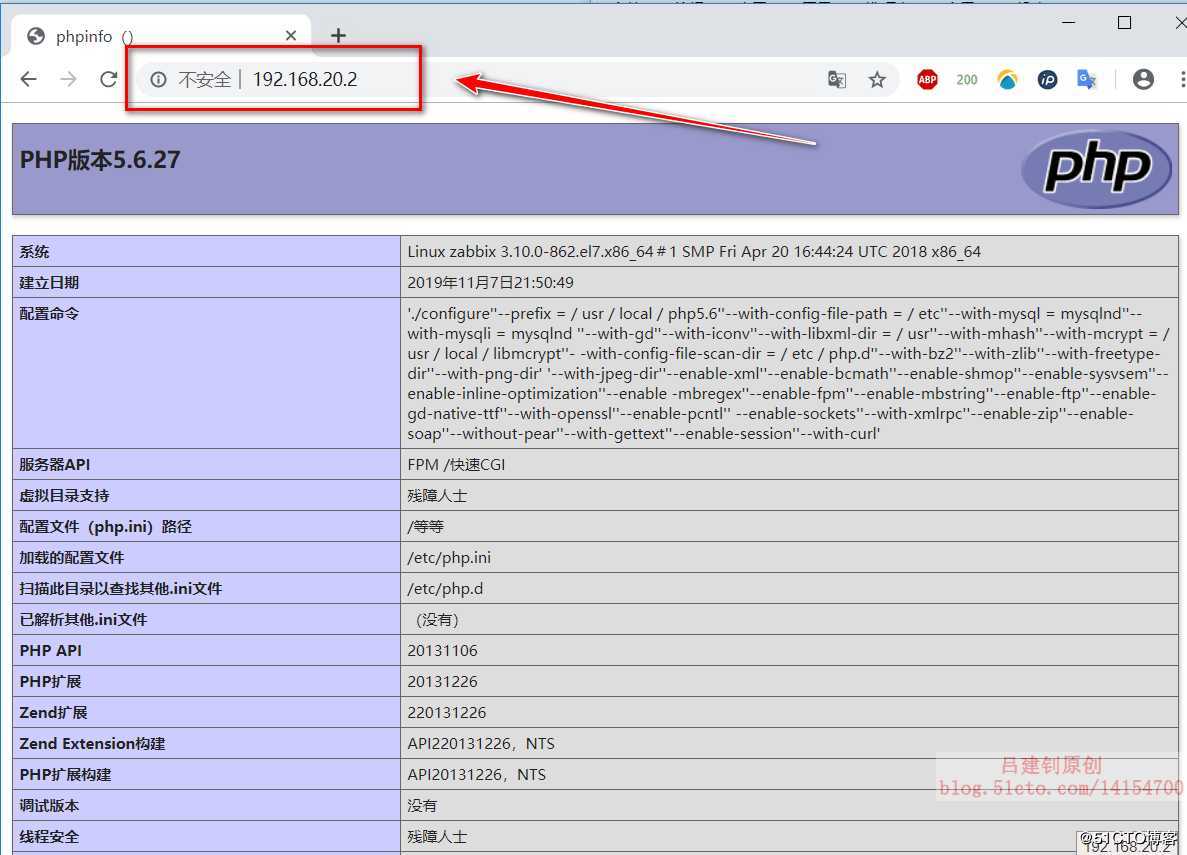Open a new tab with the plus button
The image size is (1187, 855).
click(338, 36)
